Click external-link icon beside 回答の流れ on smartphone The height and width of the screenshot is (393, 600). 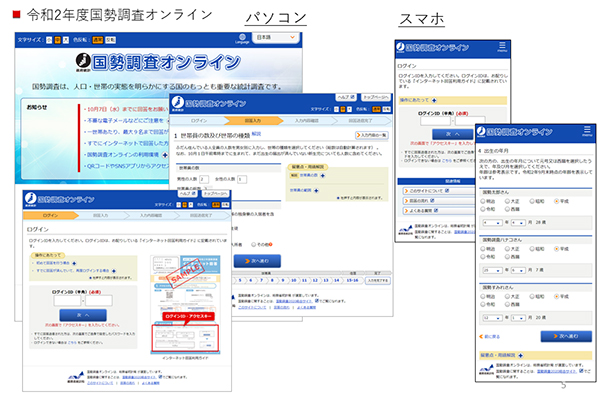pos(432,201)
